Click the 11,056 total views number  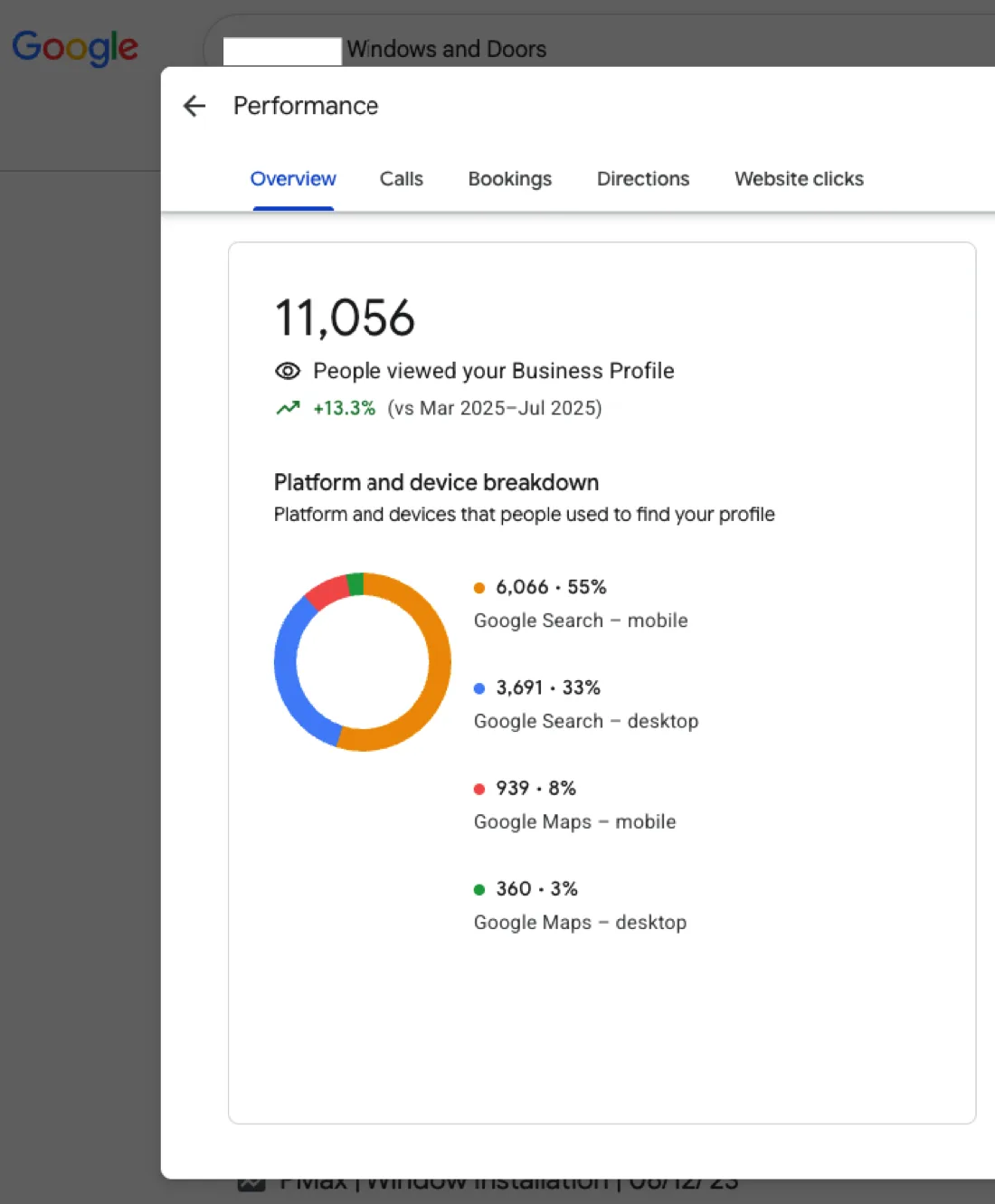click(x=345, y=318)
